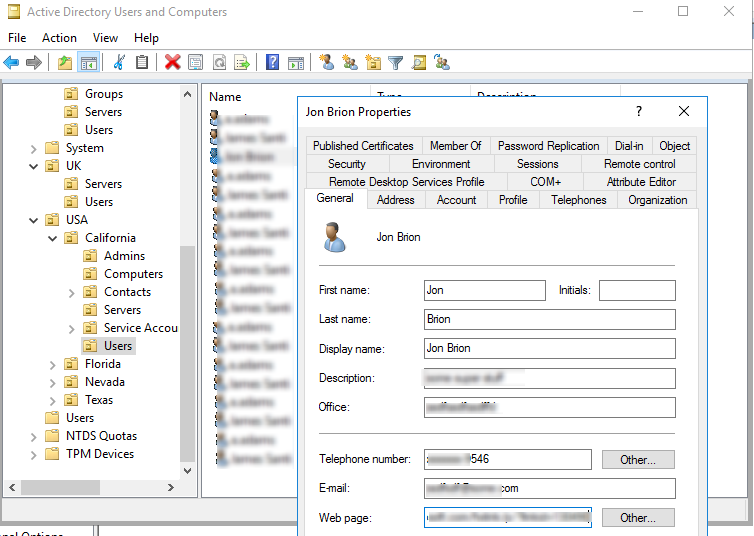The width and height of the screenshot is (754, 536).
Task: Expand the Florida tree node
Action: 52,365
